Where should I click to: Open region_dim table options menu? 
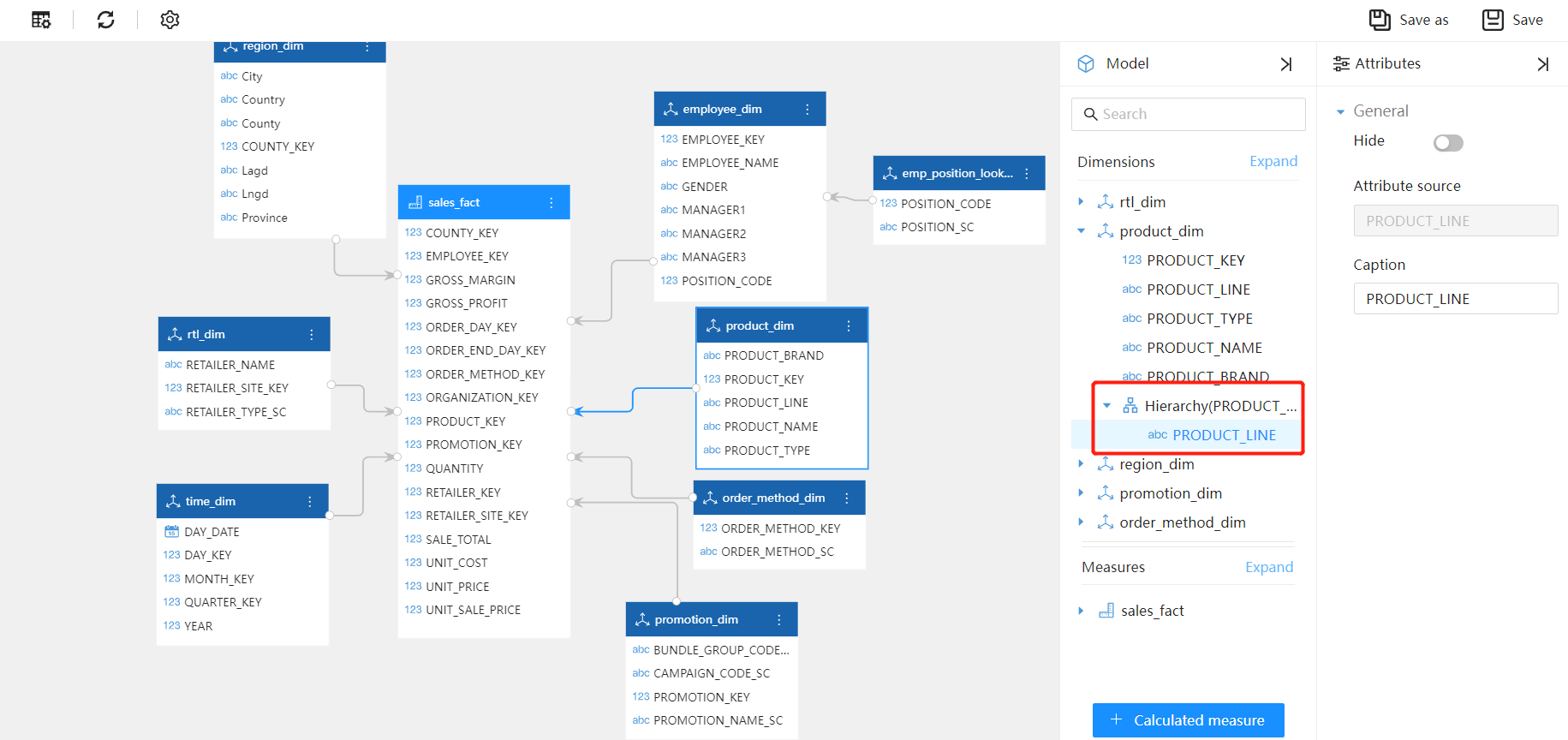coord(367,47)
